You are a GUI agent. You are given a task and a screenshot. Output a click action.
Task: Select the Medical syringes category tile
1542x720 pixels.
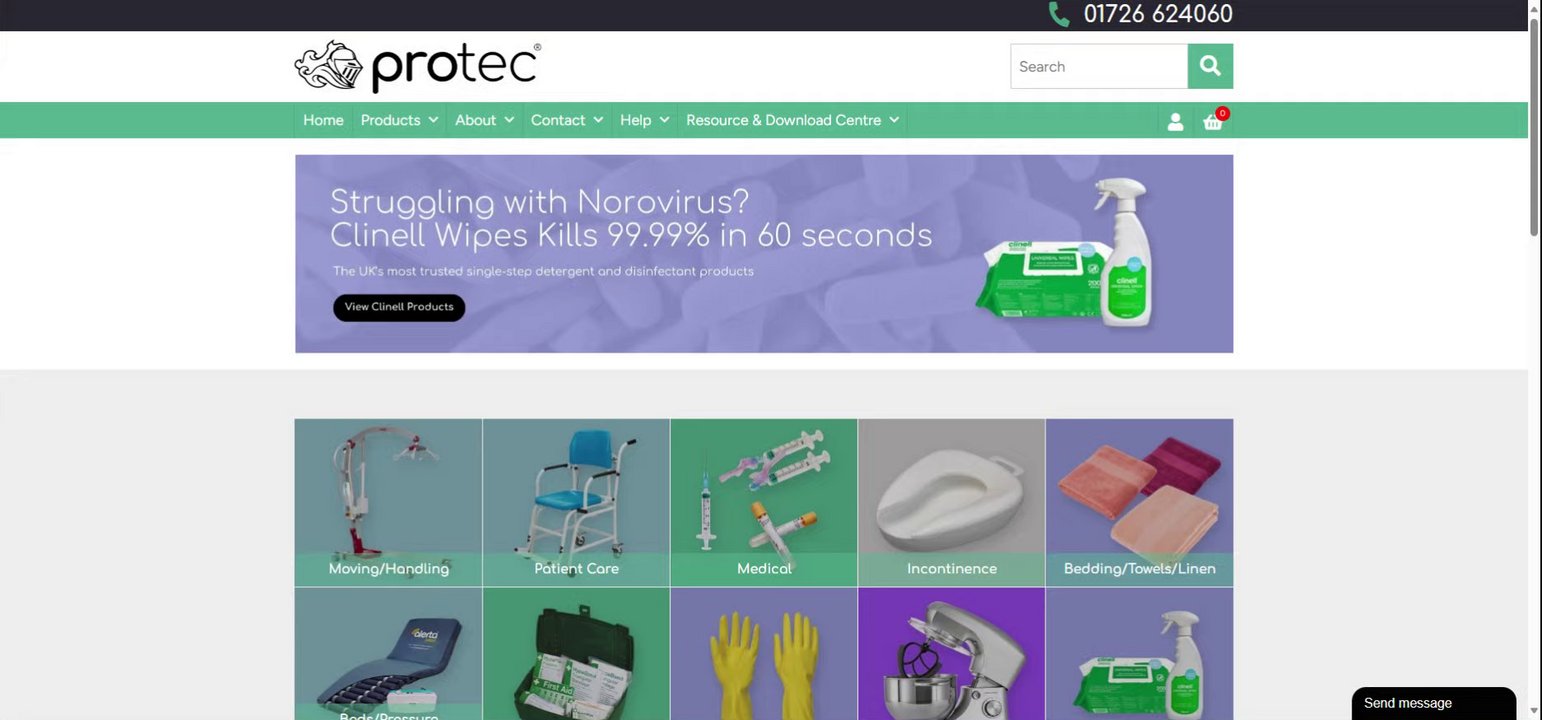tap(764, 502)
